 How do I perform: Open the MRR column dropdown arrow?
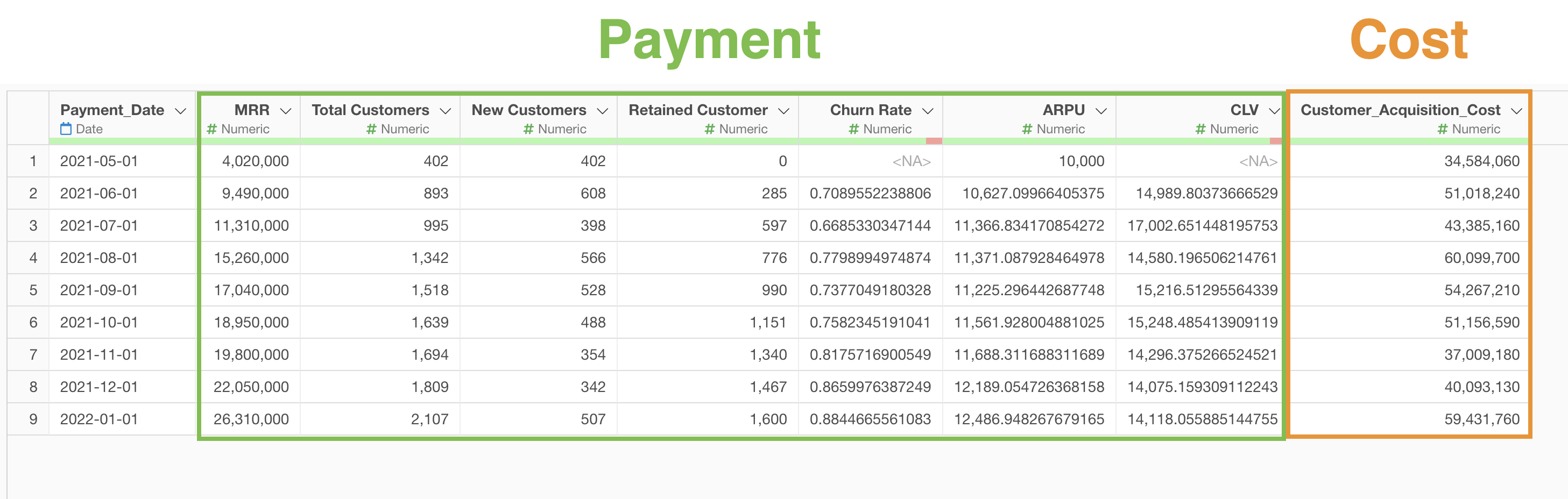tap(286, 111)
